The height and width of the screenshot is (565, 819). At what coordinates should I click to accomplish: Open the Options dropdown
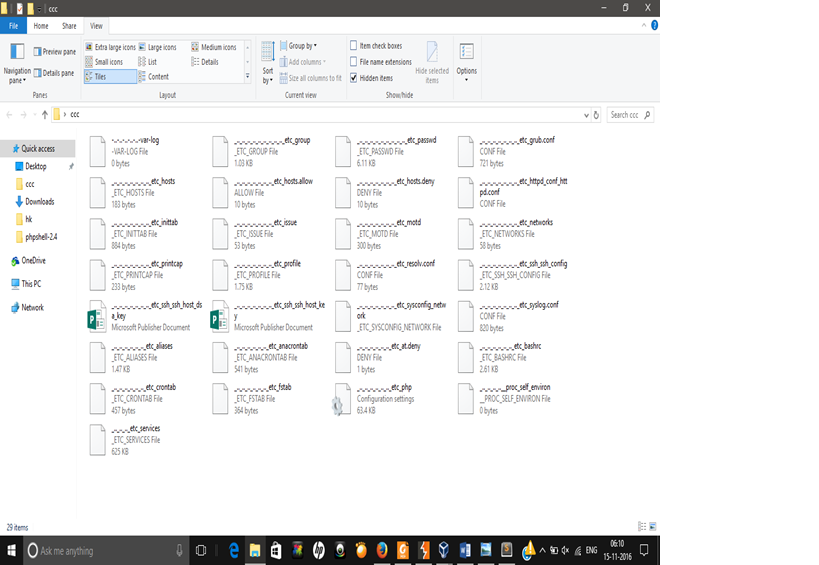point(466,63)
